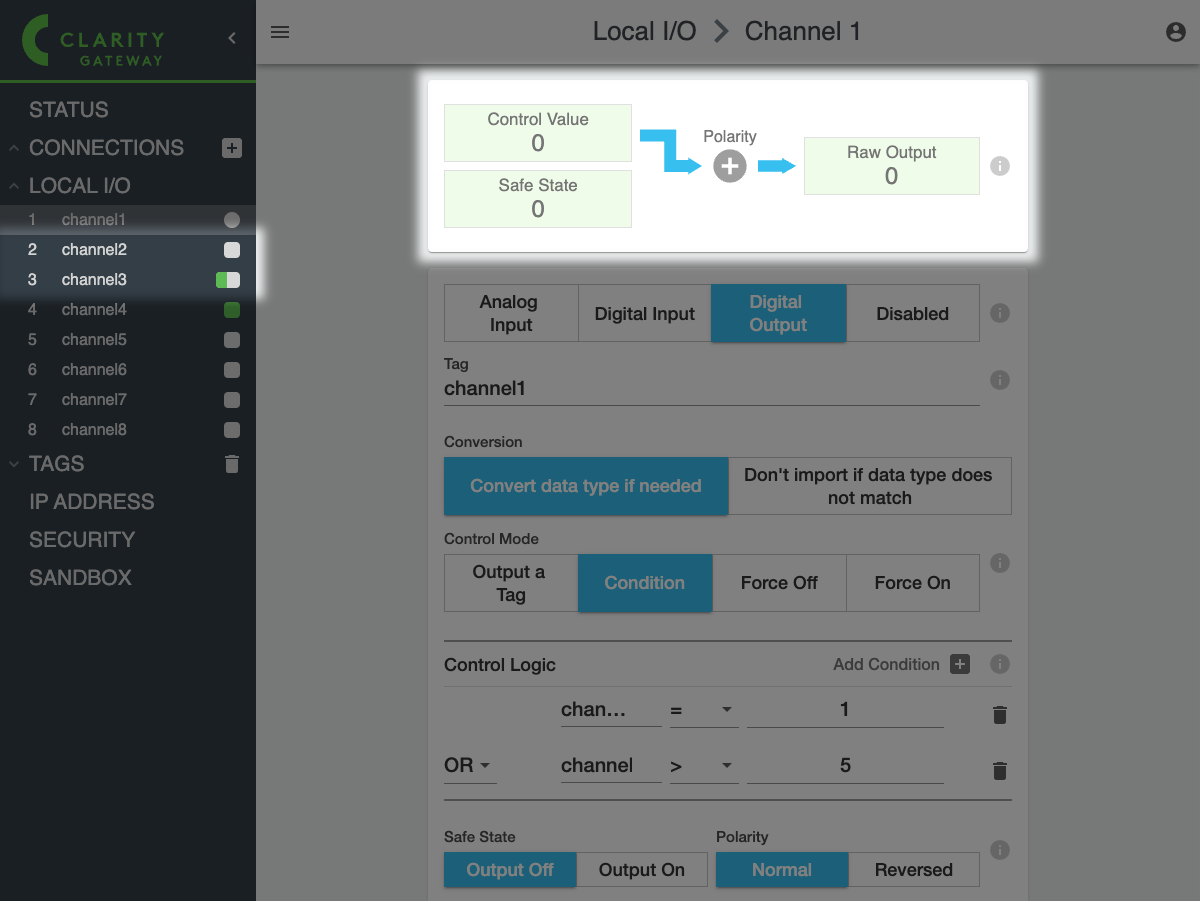
Task: Set Safe State to Output On
Action: pos(641,870)
